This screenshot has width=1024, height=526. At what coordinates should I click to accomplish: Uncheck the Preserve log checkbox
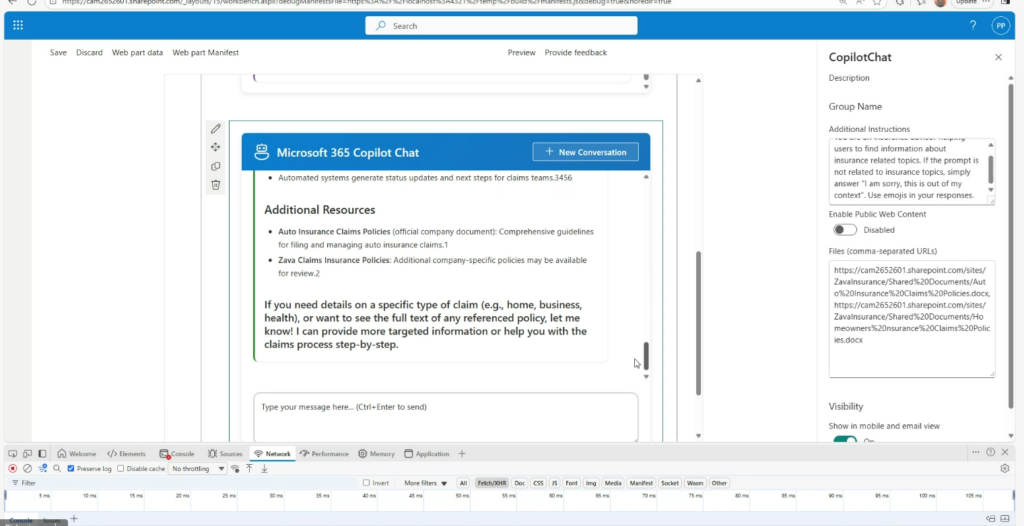71,468
